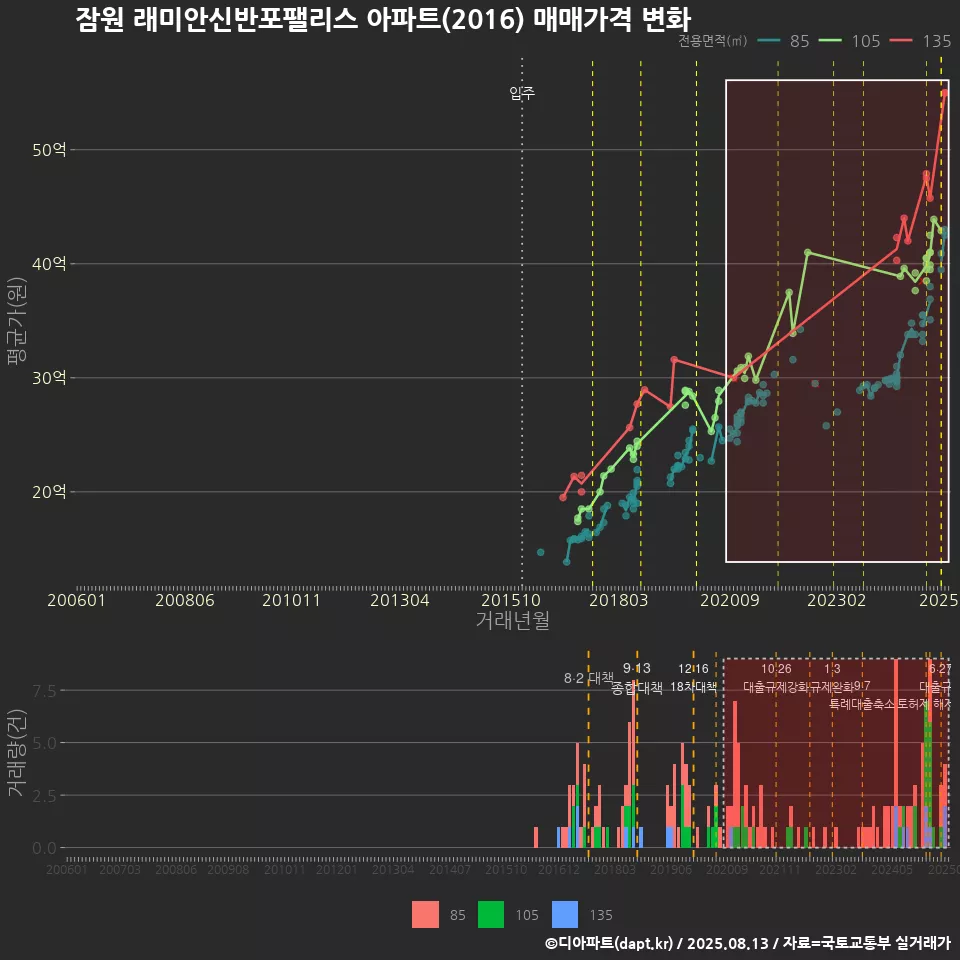Click the 9·13 종합대책 annotation
The image size is (960, 960).
pos(637,678)
